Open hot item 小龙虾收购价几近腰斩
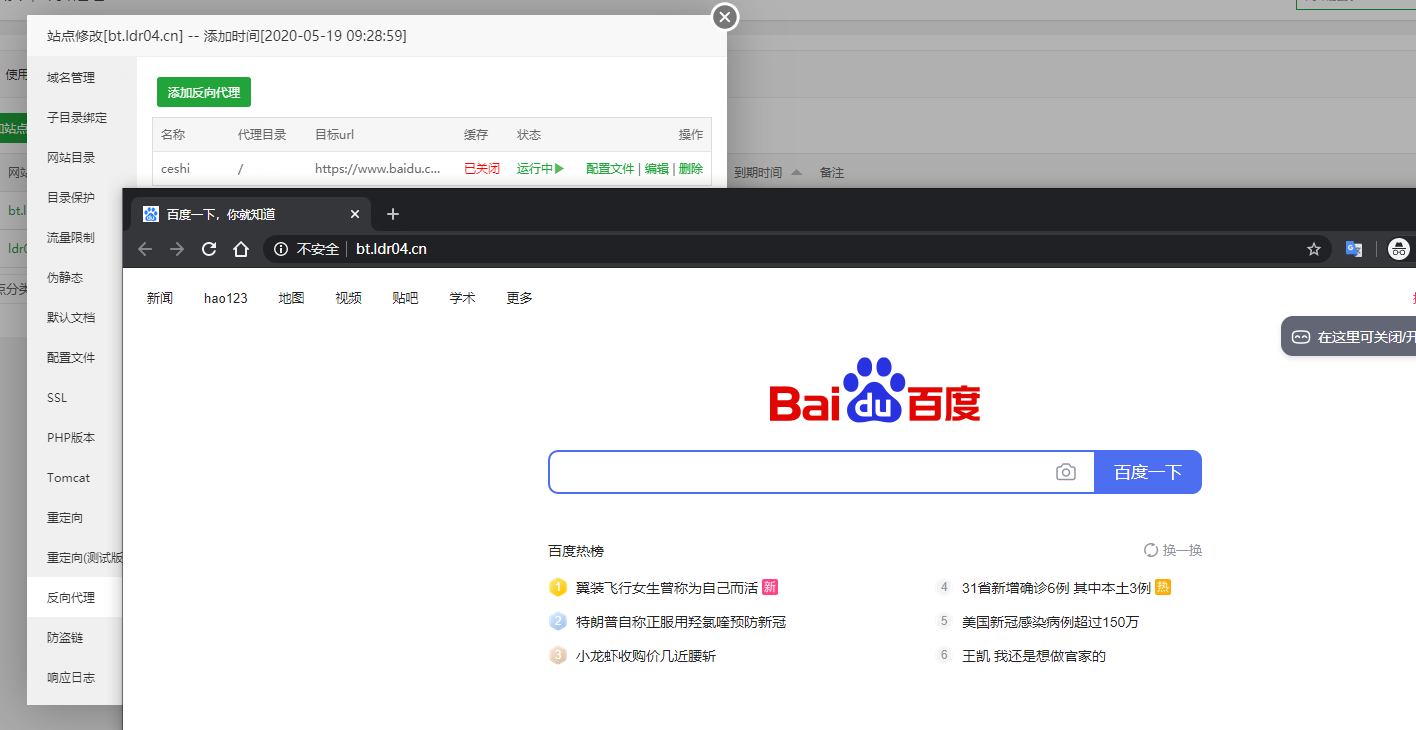1416x730 pixels. [646, 656]
